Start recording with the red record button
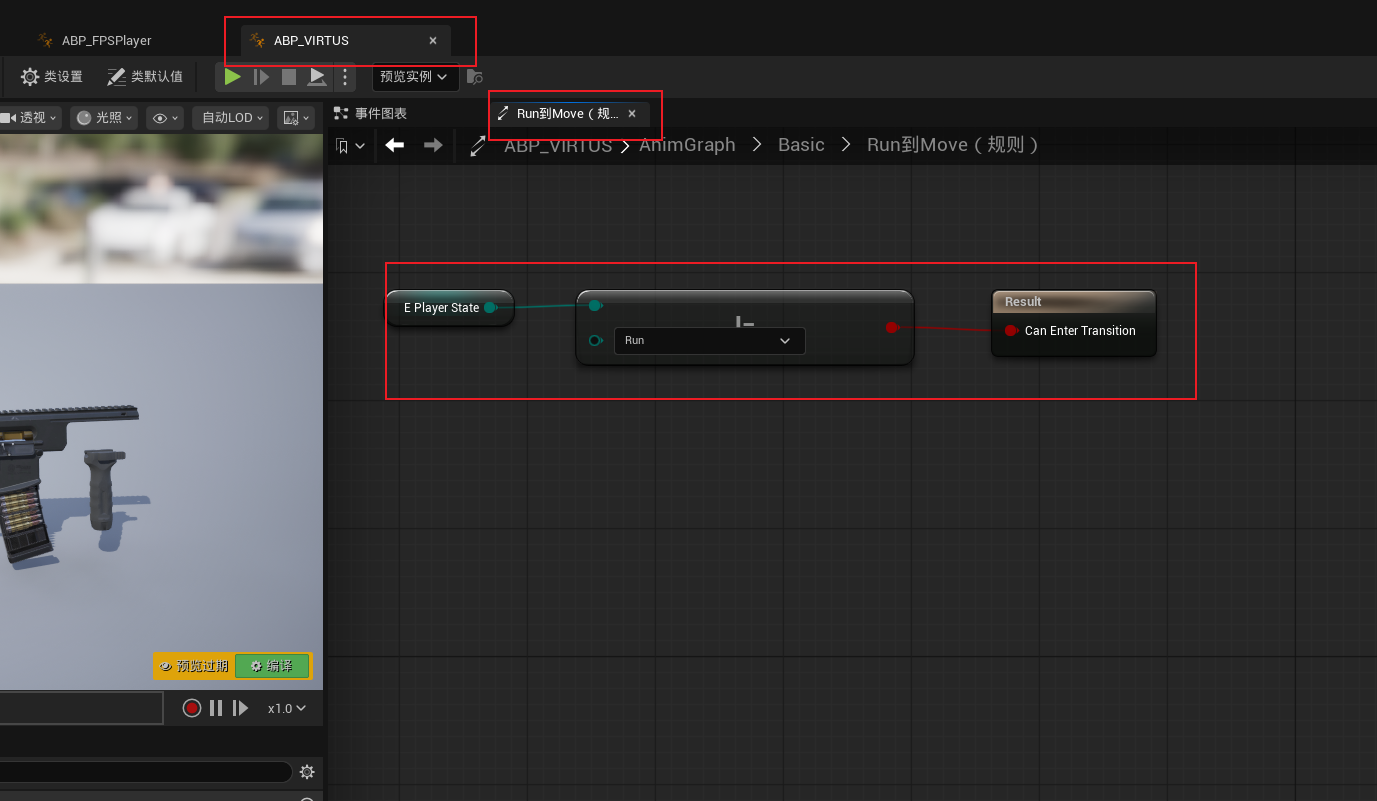Screen dimensions: 1377x801 (x=192, y=708)
